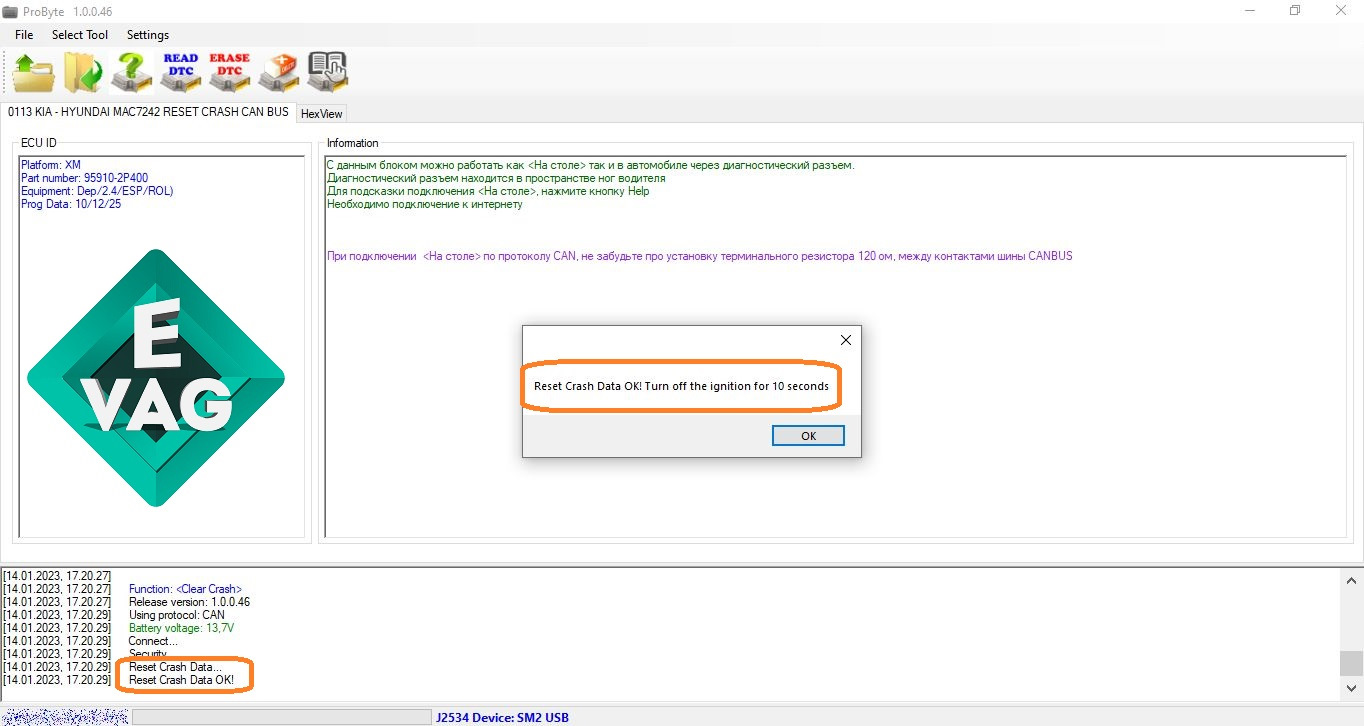Click the Equipment: Dep/2.4/ESP/ROL) line
The image size is (1364, 726).
(97, 191)
